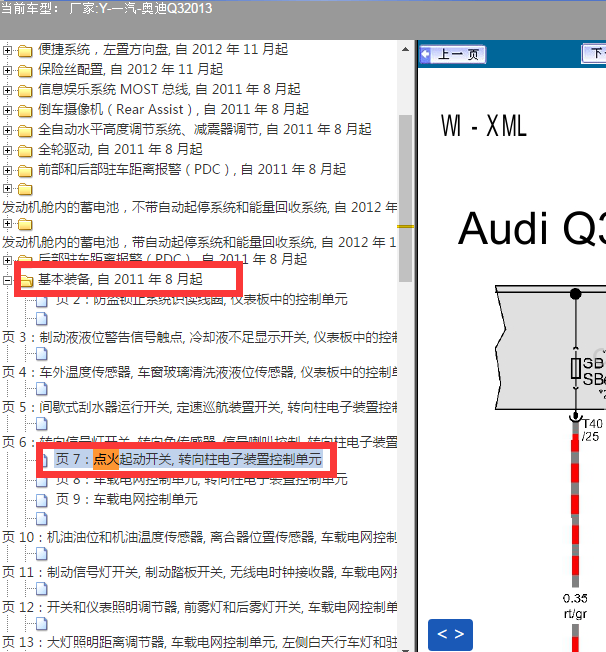Viewport: 606px width, 652px height.
Task: Expand the 倒车摄像机 Rear Assist folder
Action: [7, 110]
